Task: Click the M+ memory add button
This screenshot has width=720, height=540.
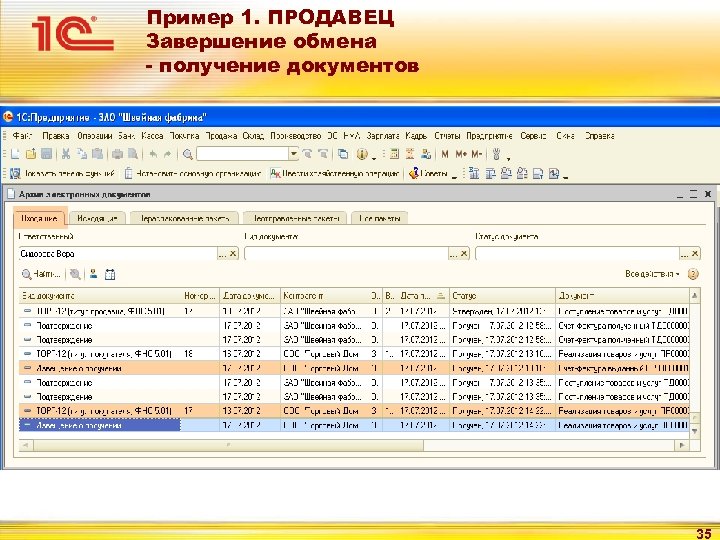Action: click(x=461, y=154)
